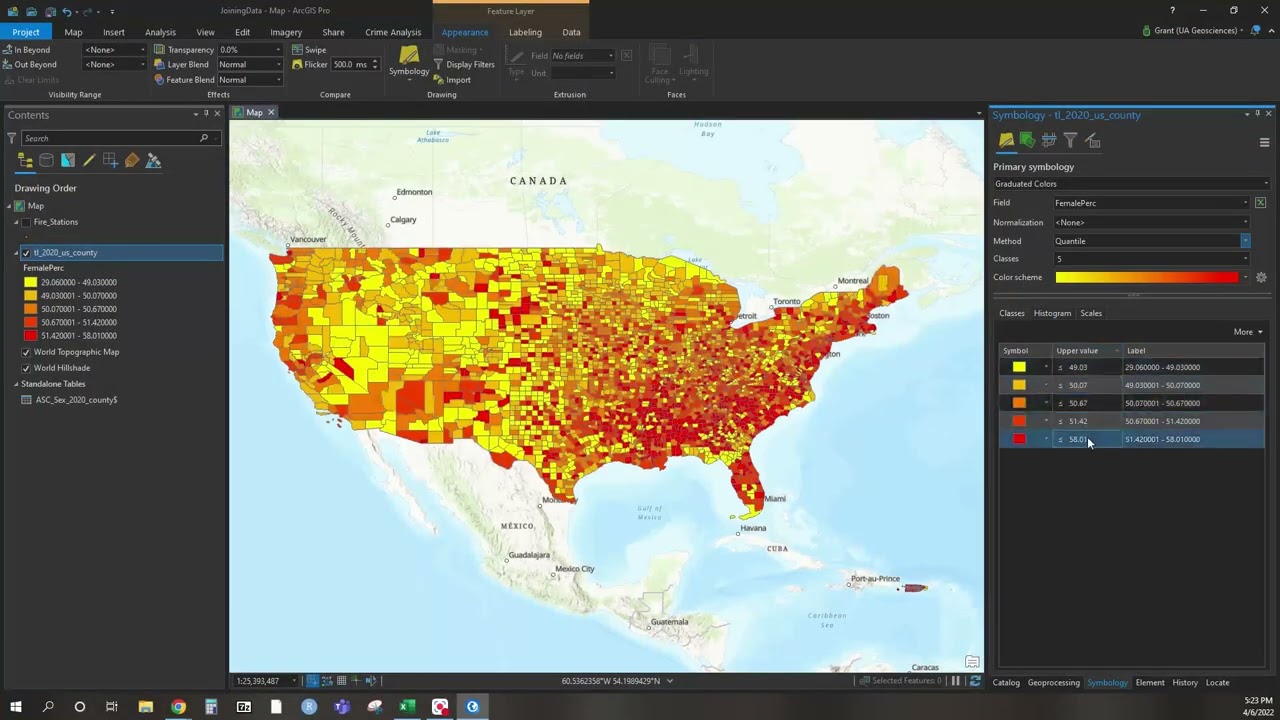Screen dimensions: 1280x720
Task: Toggle Fire_Stations layer visibility checkbox
Action: point(27,222)
